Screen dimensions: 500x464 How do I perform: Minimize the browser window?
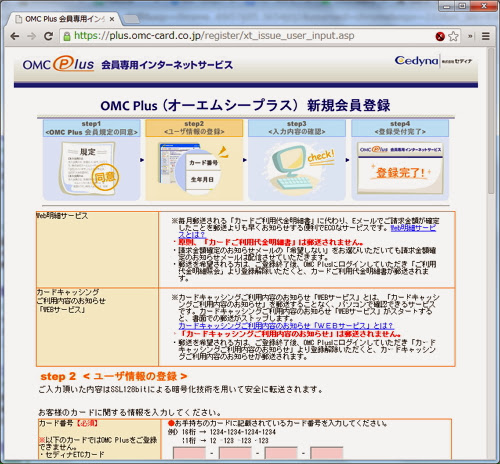pyautogui.click(x=447, y=6)
